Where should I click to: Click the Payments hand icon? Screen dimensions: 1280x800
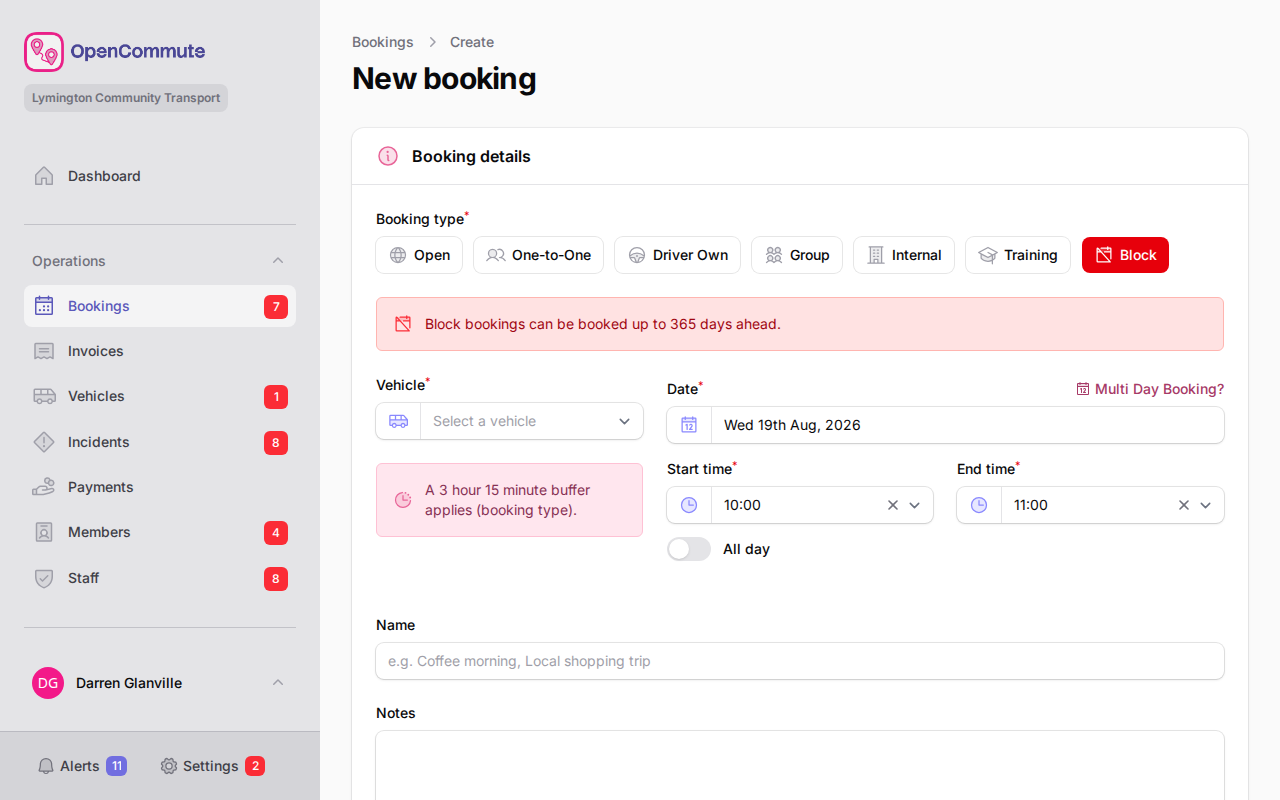[x=44, y=487]
